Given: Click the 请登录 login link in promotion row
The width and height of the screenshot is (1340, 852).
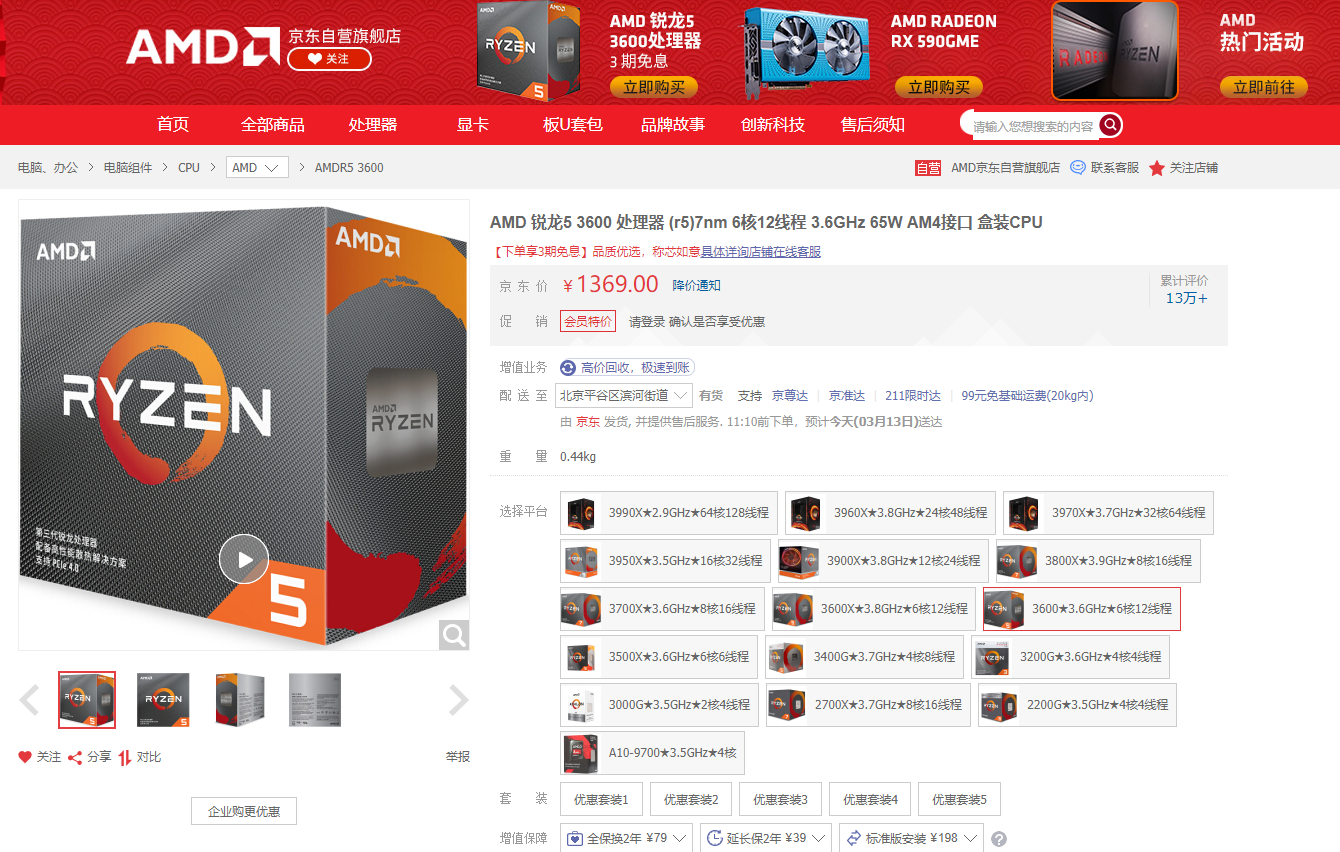Looking at the screenshot, I should coord(647,322).
